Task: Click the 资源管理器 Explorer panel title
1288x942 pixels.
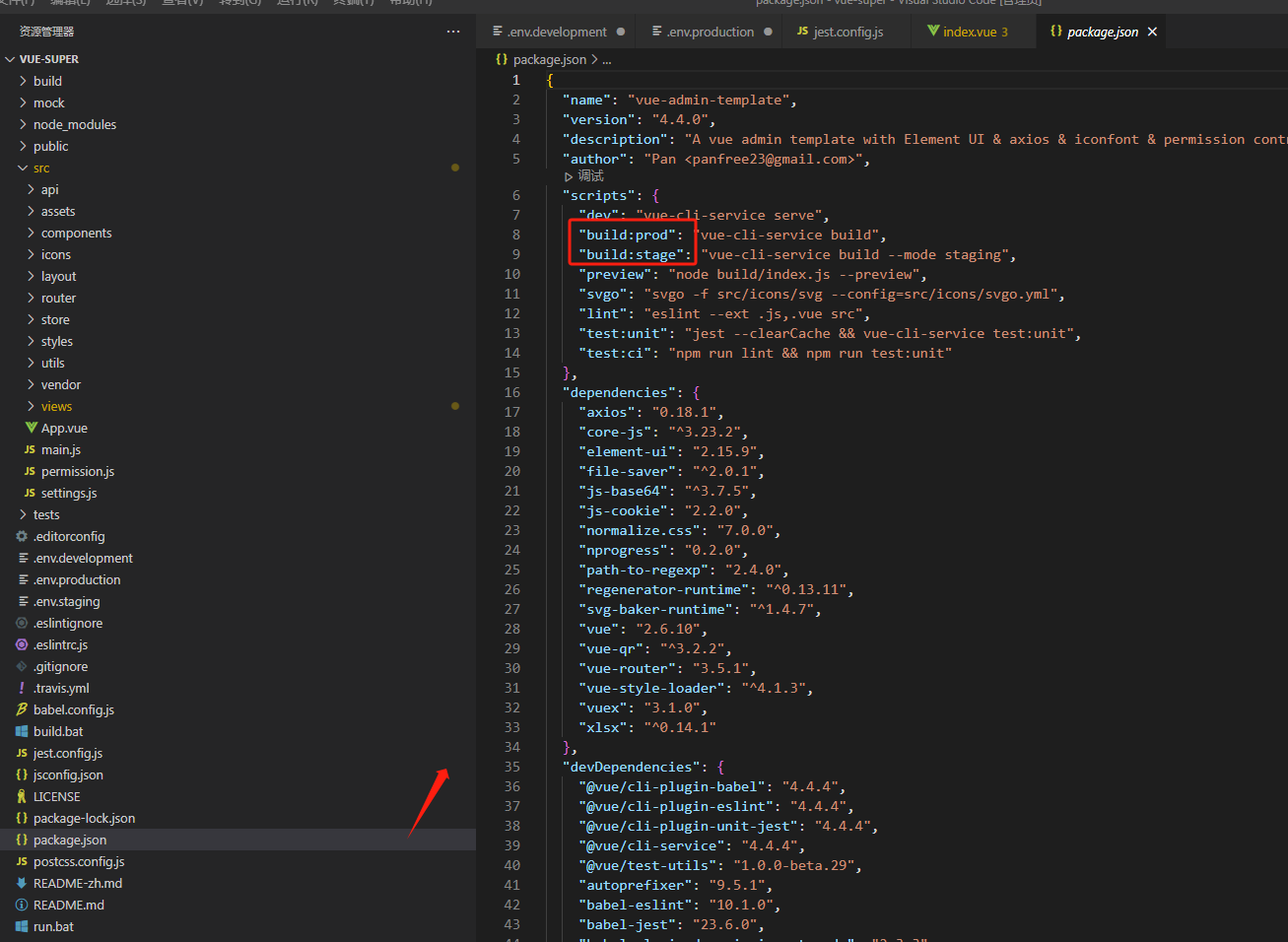Action: [x=47, y=32]
